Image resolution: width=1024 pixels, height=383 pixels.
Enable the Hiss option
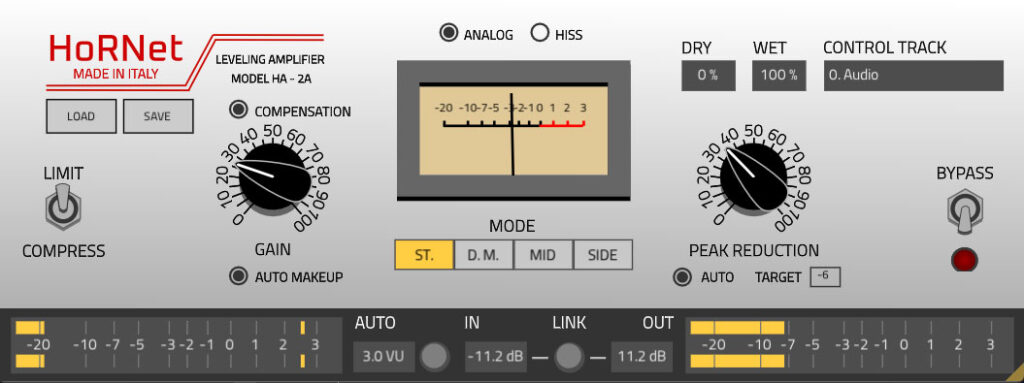point(540,33)
